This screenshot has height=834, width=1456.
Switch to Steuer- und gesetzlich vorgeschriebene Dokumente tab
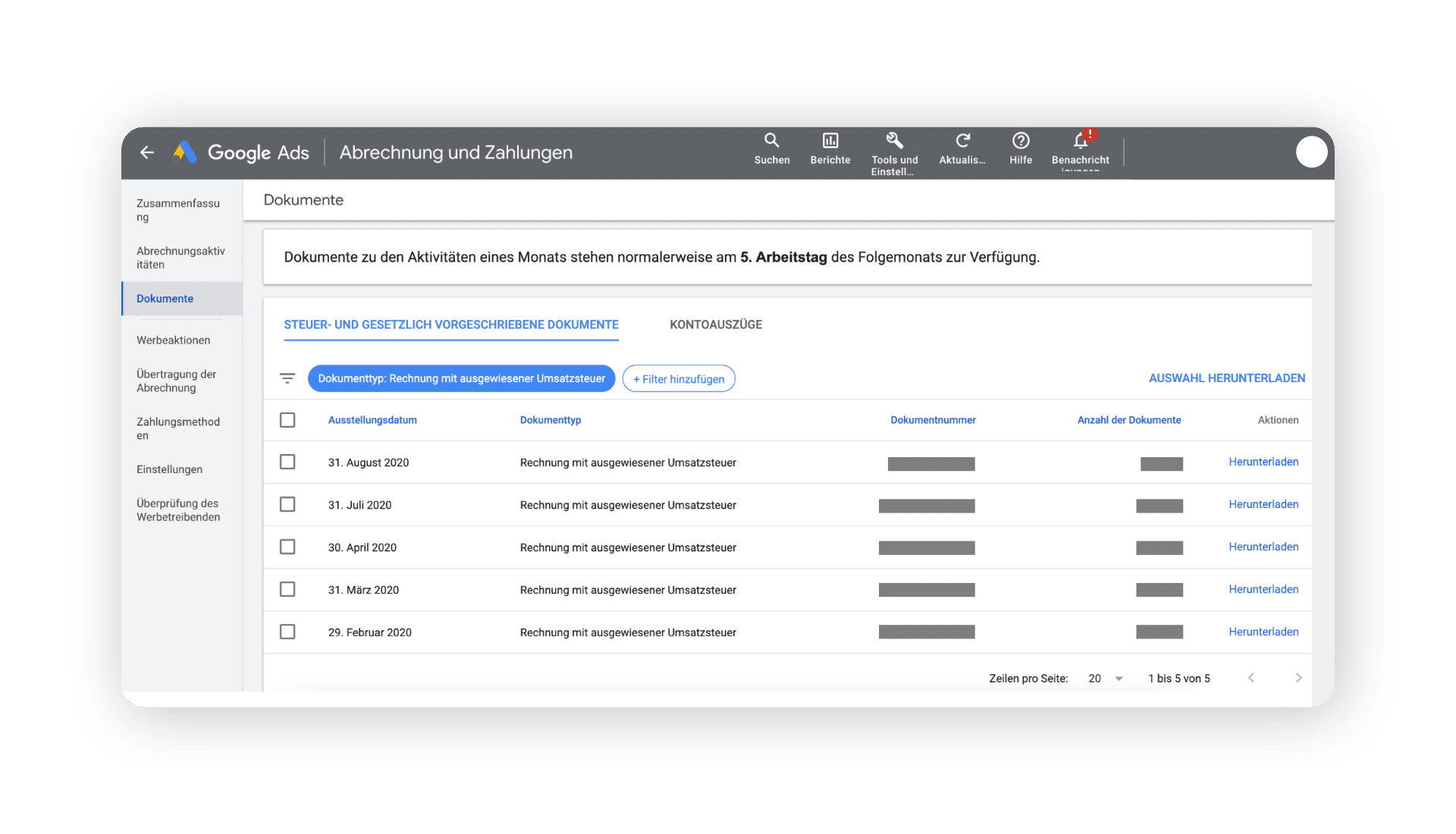451,325
